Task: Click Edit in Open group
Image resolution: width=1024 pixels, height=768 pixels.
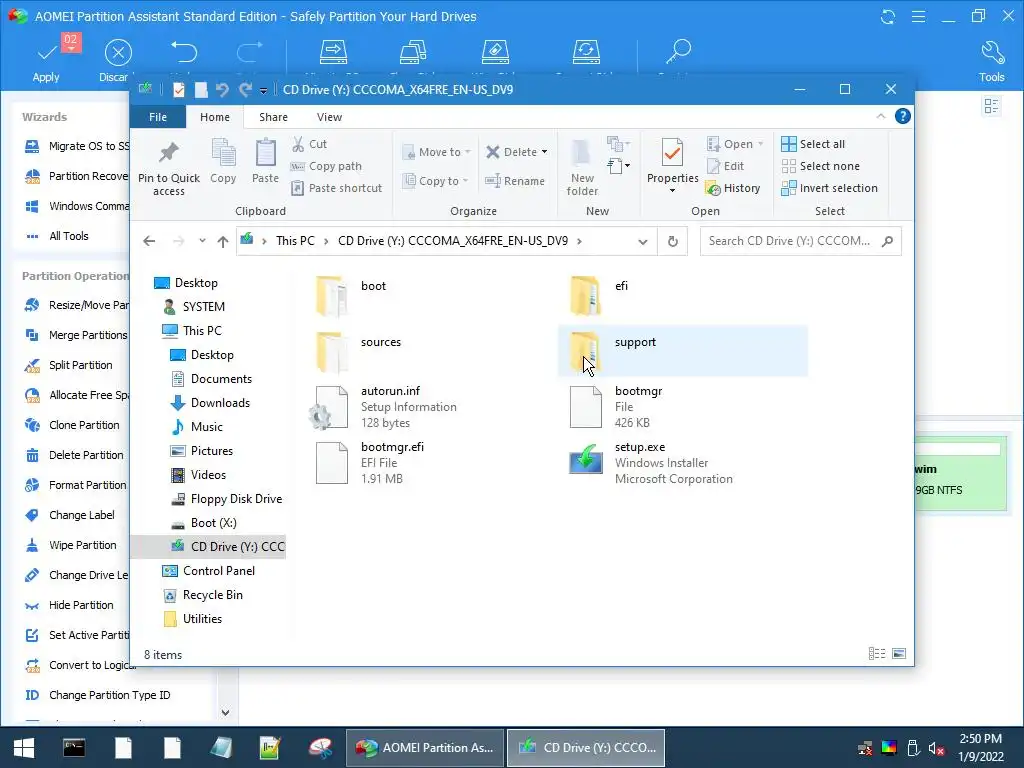Action: [x=726, y=166]
